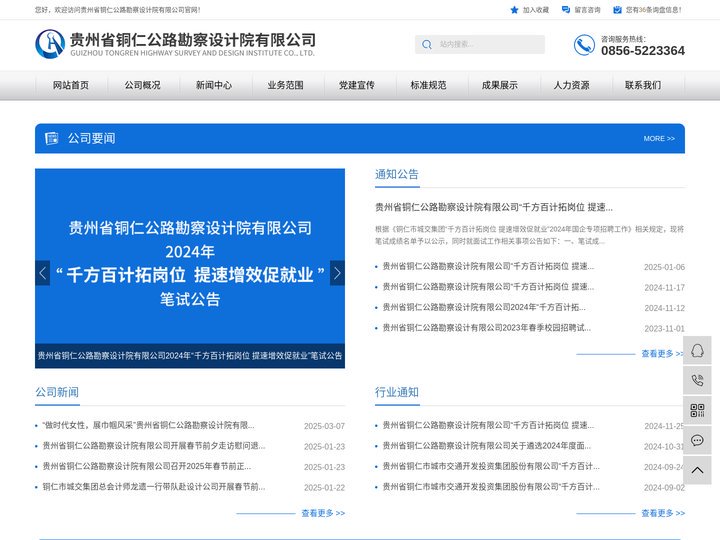Click the banner caption text strip
This screenshot has height=540, width=720.
tap(190, 356)
